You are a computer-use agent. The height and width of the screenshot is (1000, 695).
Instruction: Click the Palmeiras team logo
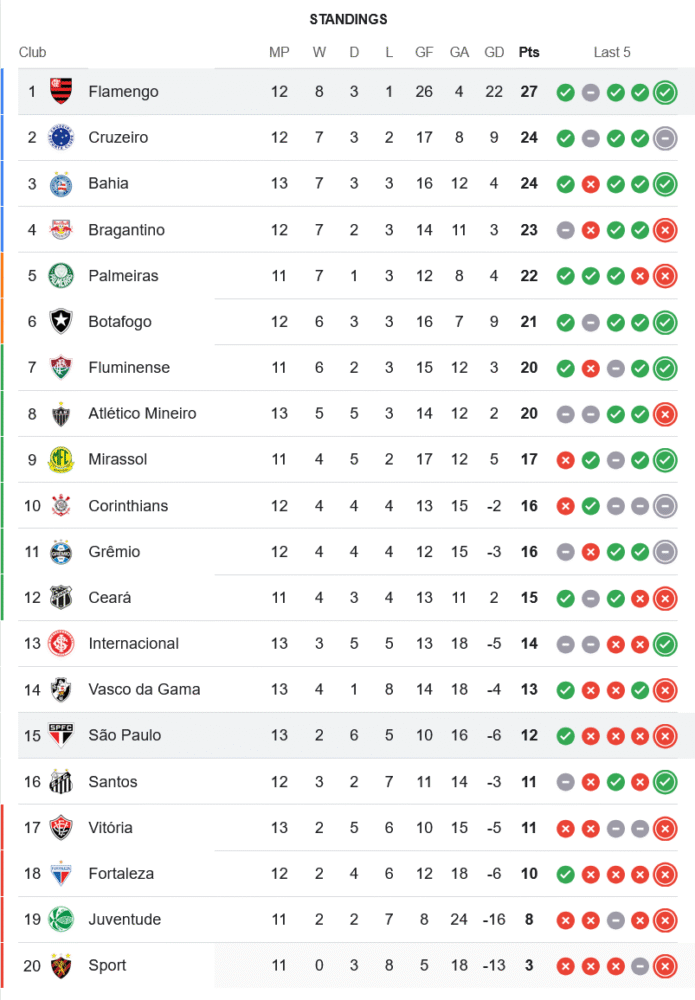click(61, 276)
